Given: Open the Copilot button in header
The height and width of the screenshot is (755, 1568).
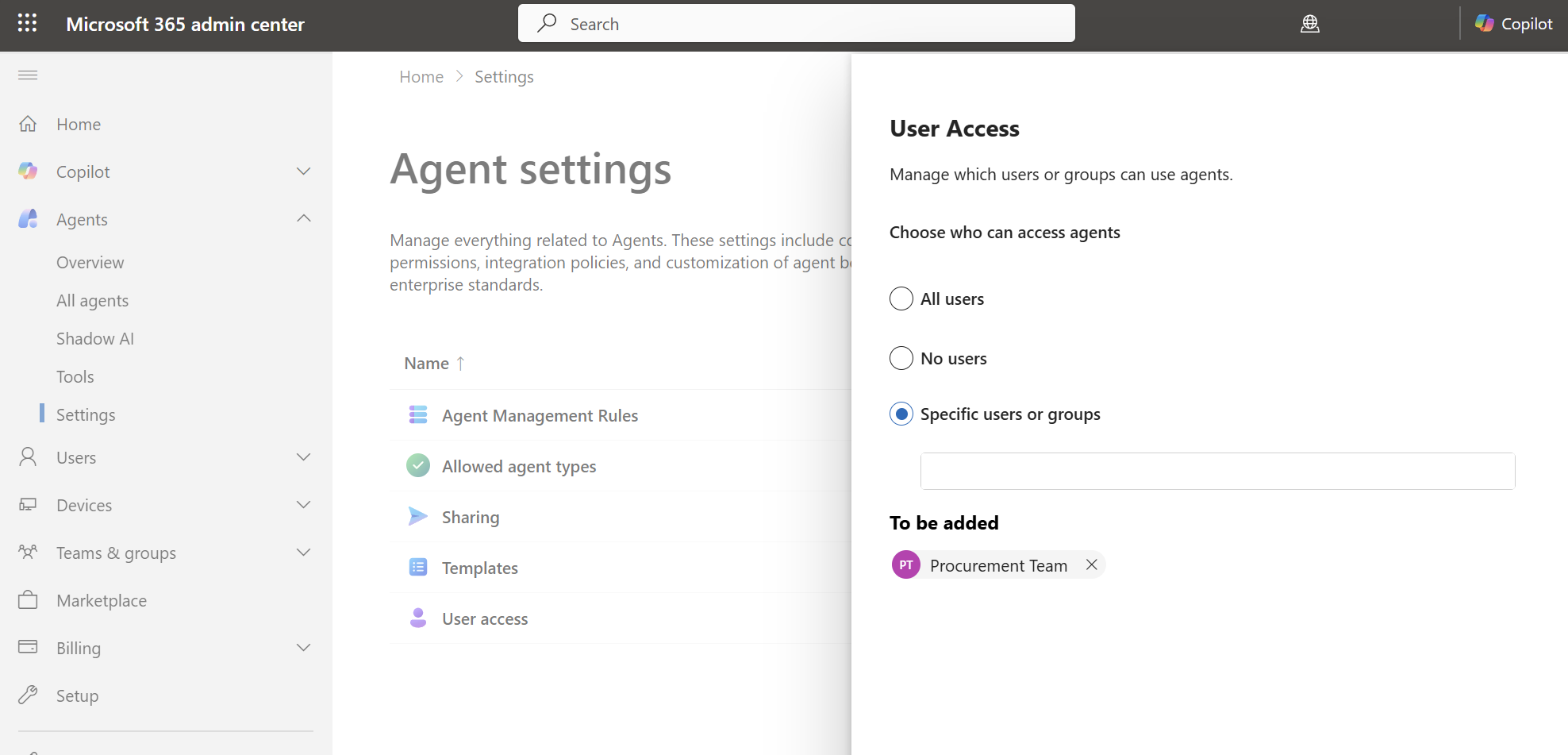Looking at the screenshot, I should 1513,24.
